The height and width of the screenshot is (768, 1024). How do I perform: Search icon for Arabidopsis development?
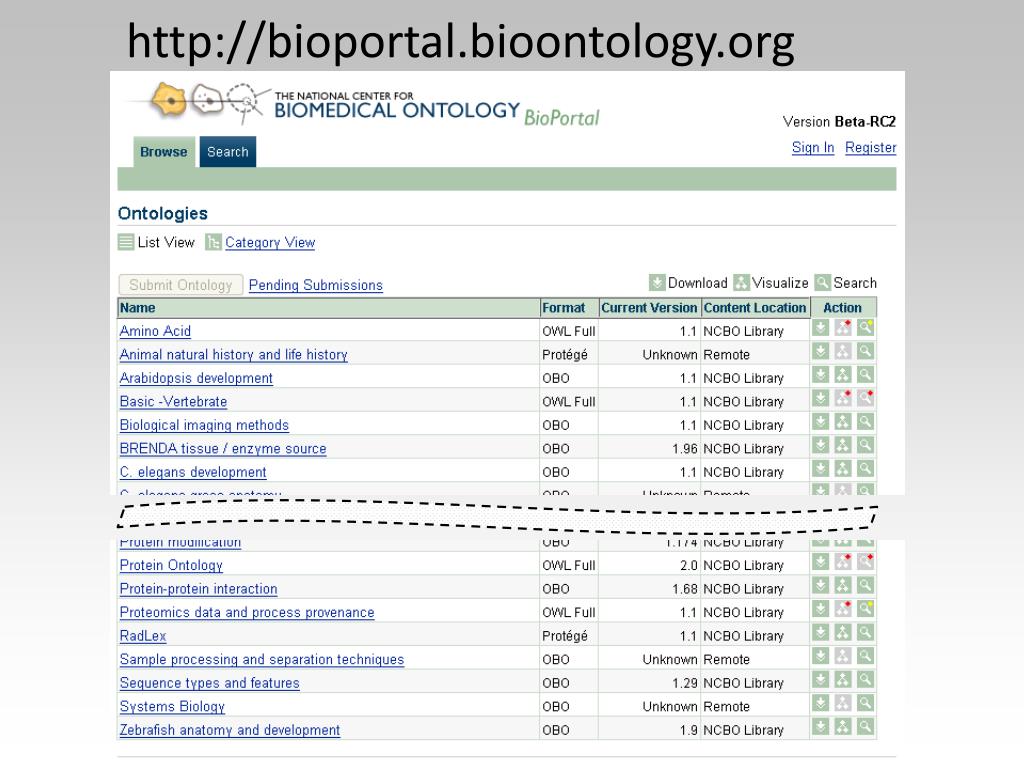point(865,375)
